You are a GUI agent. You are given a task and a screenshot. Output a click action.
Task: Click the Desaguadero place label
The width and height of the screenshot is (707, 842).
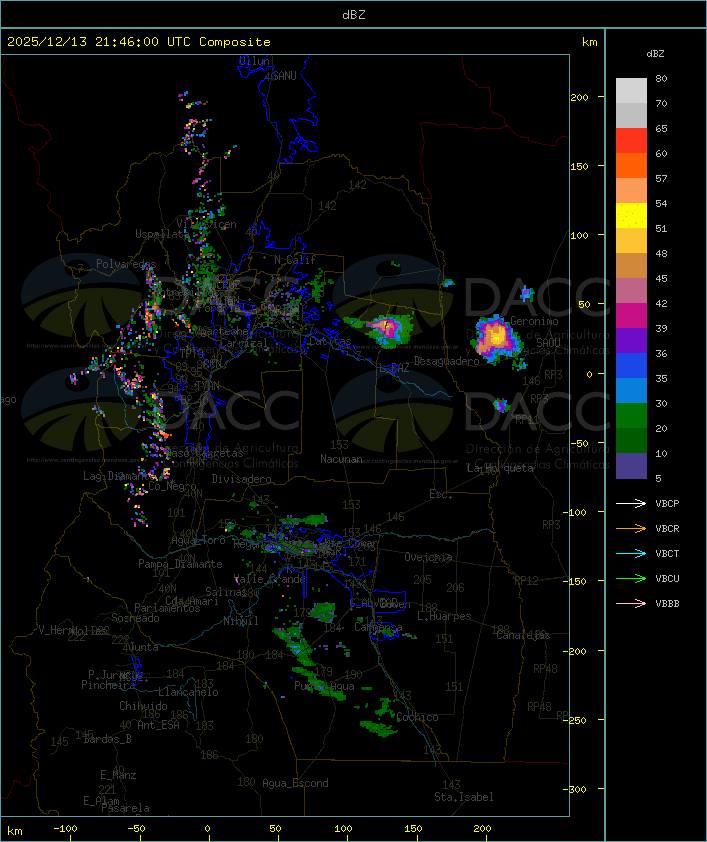[x=446, y=361]
